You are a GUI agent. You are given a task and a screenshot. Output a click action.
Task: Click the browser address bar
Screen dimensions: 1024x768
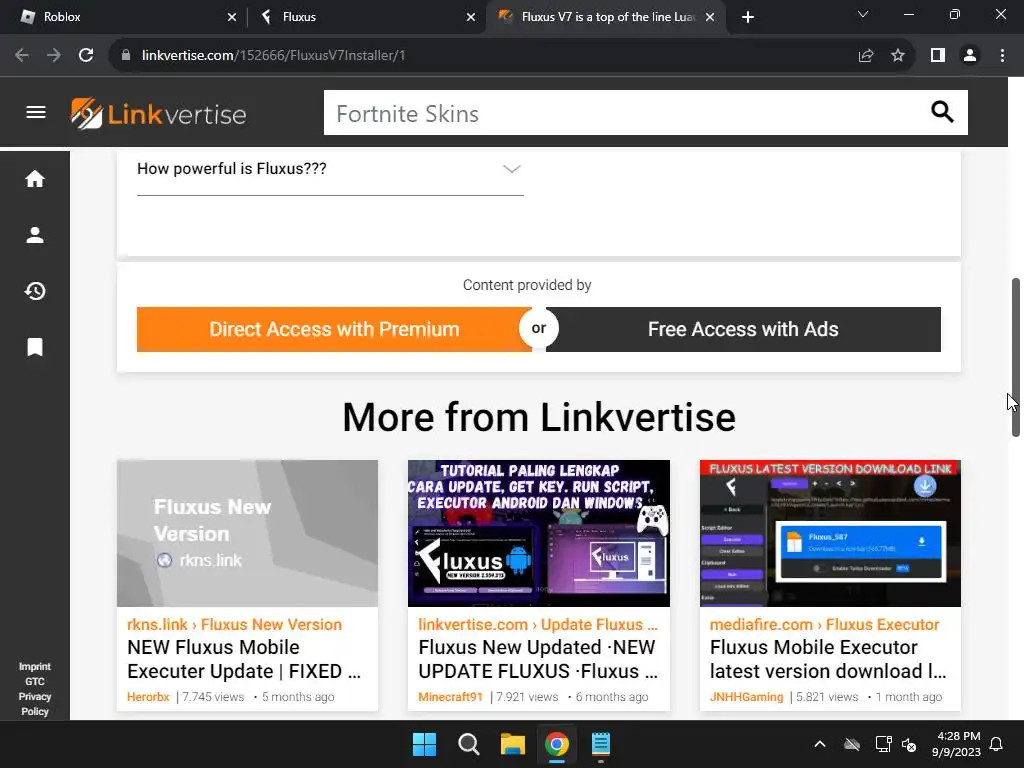[x=483, y=56]
